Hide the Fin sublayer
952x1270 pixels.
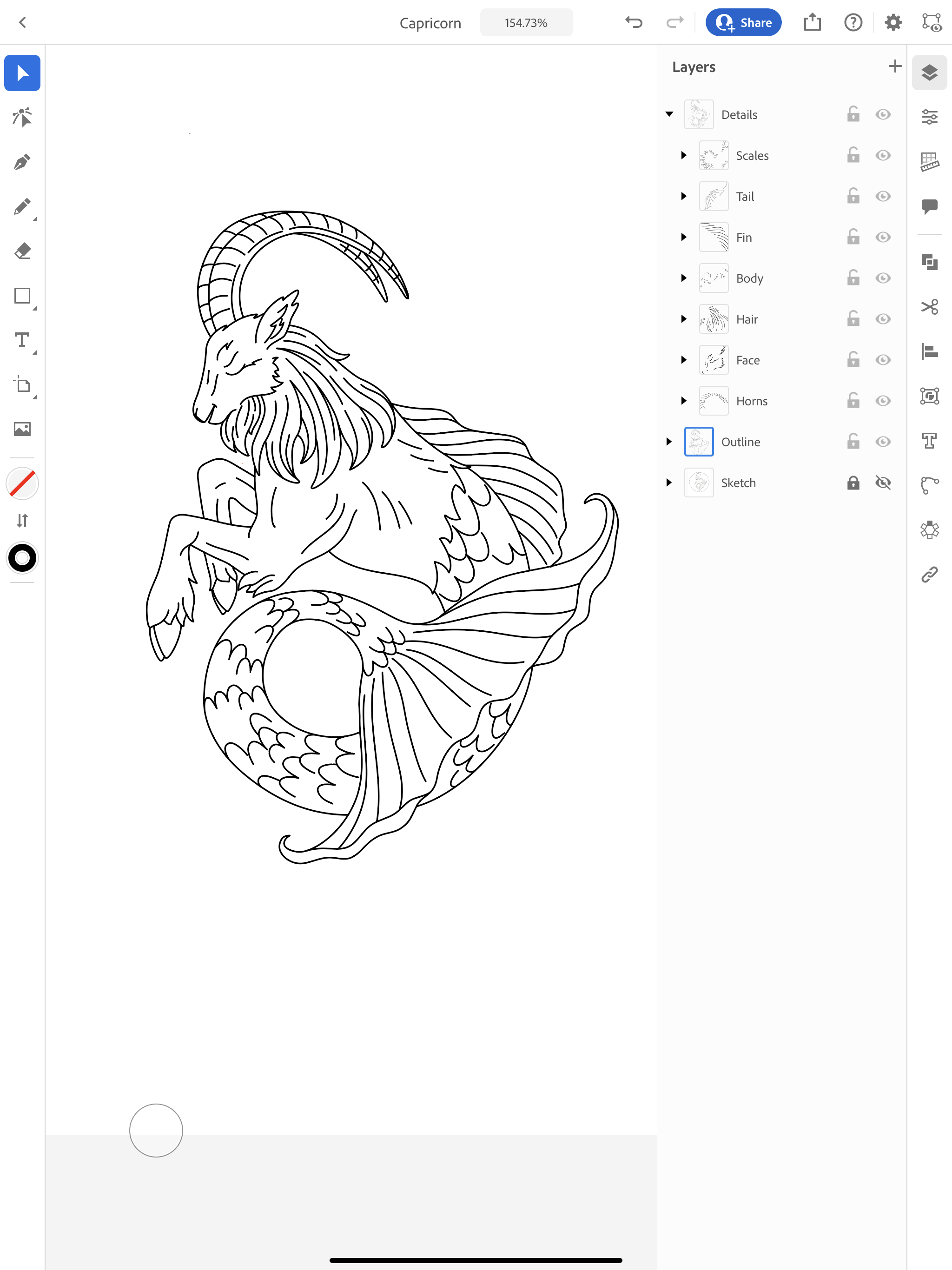(883, 237)
